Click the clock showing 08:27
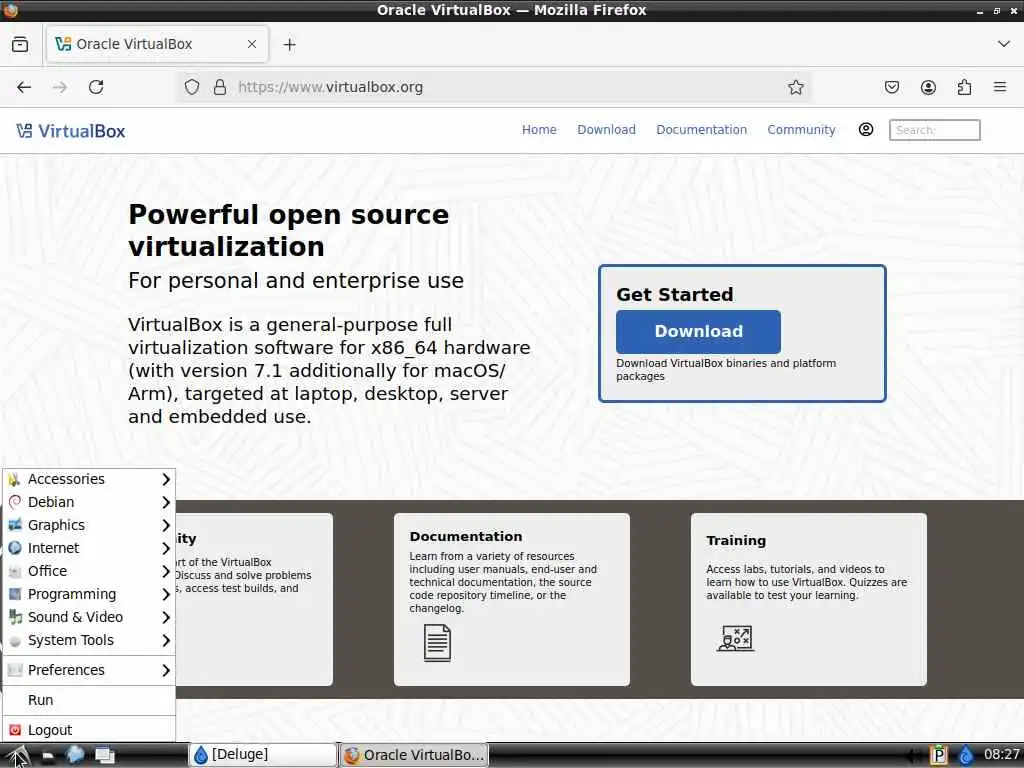 click(1001, 755)
